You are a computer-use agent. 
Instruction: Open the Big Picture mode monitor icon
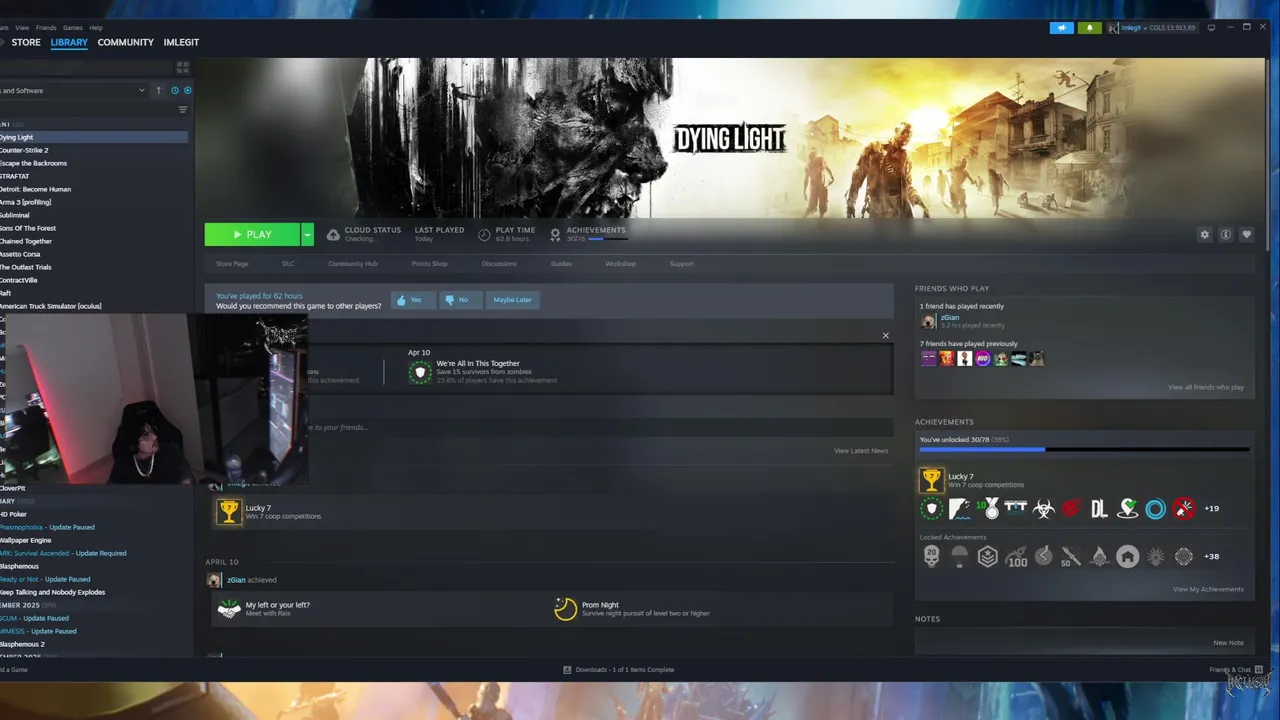[1211, 28]
